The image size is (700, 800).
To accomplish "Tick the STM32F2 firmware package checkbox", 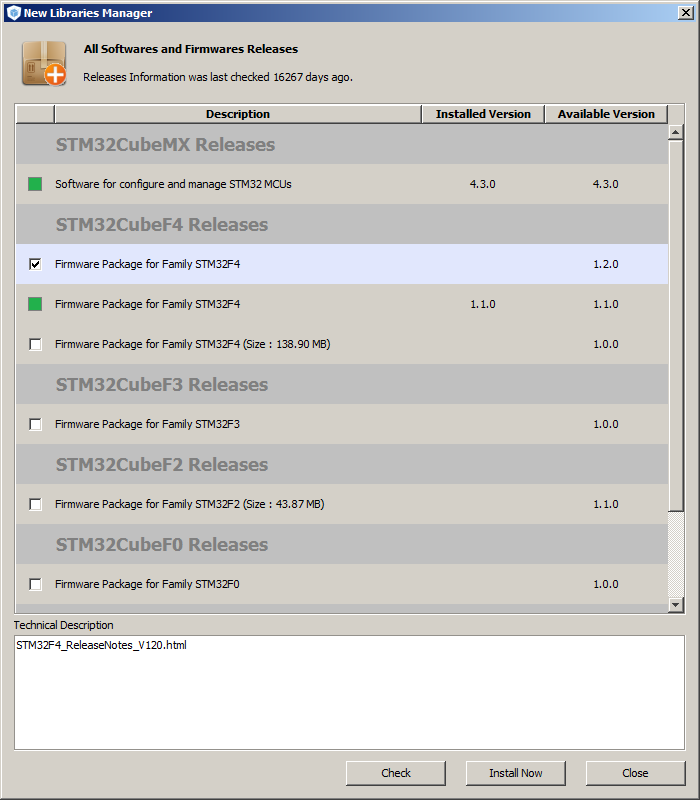I will coord(35,504).
